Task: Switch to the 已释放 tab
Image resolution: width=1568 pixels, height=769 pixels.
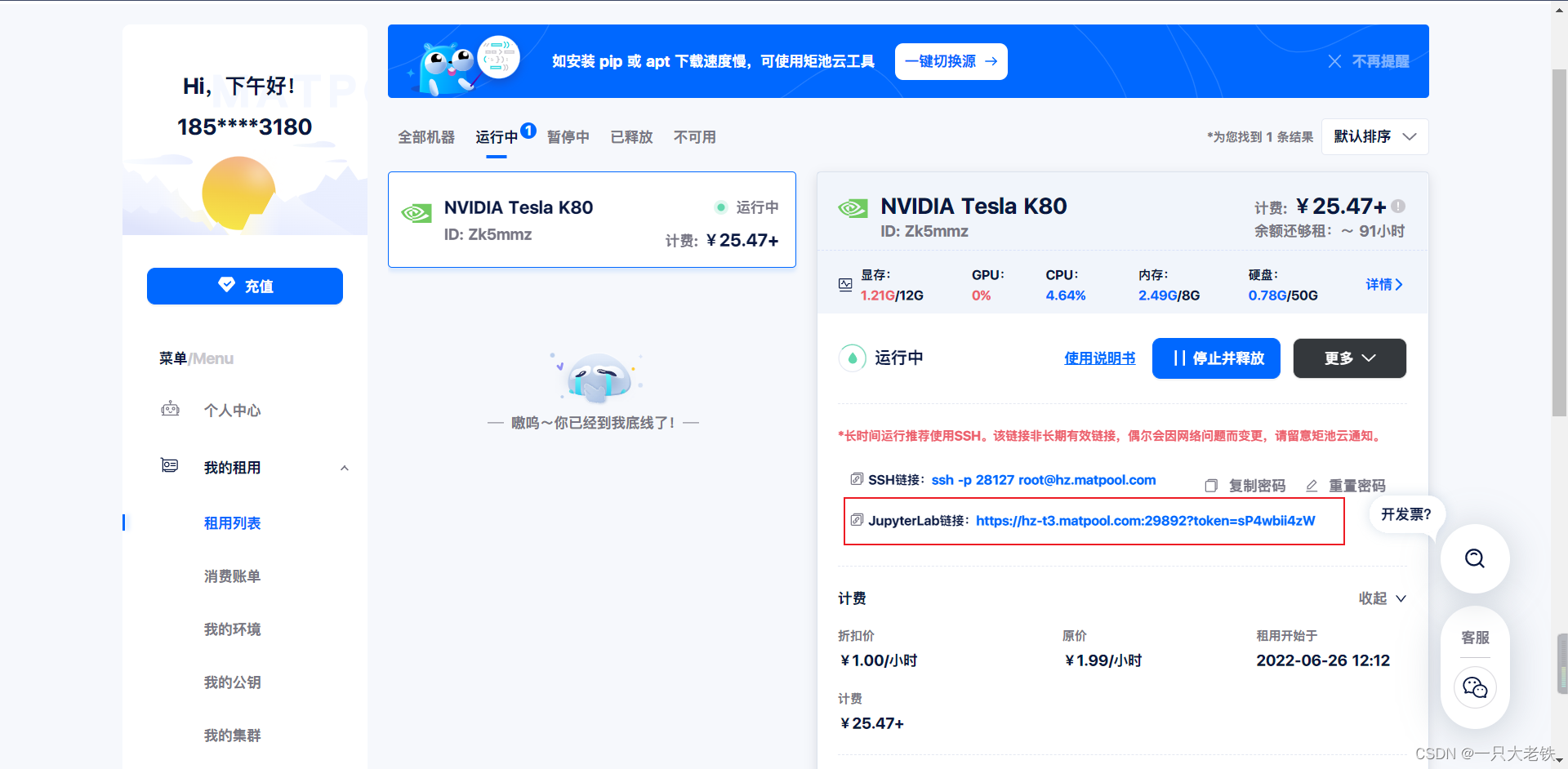Action: 632,137
